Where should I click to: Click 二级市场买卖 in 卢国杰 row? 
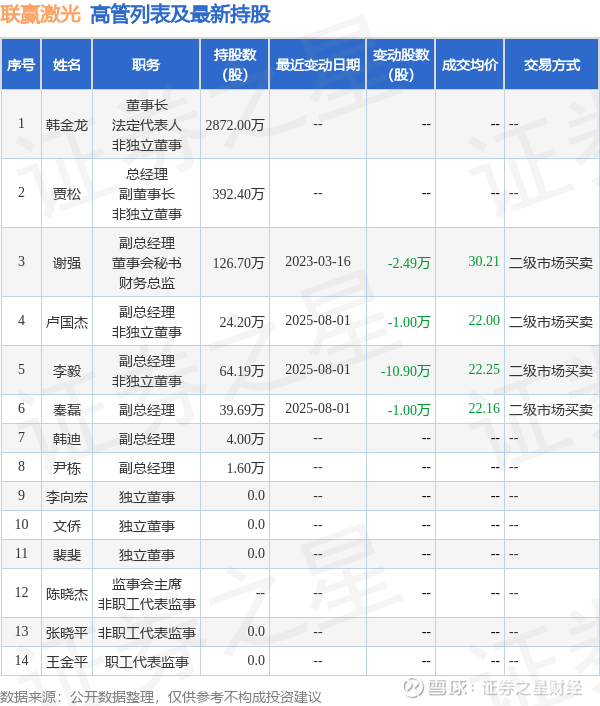click(x=551, y=322)
